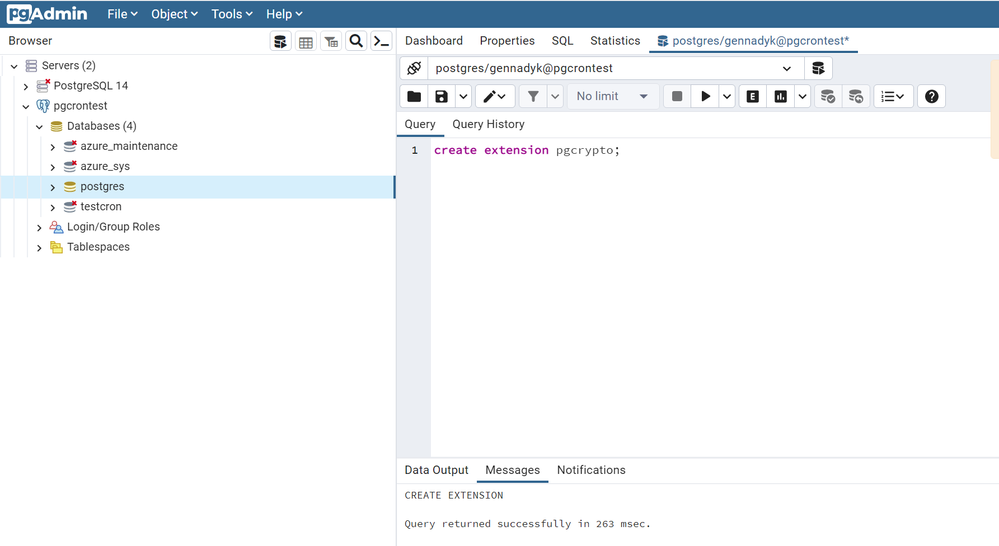
Task: Click the connection status icon
Action: pyautogui.click(x=414, y=68)
